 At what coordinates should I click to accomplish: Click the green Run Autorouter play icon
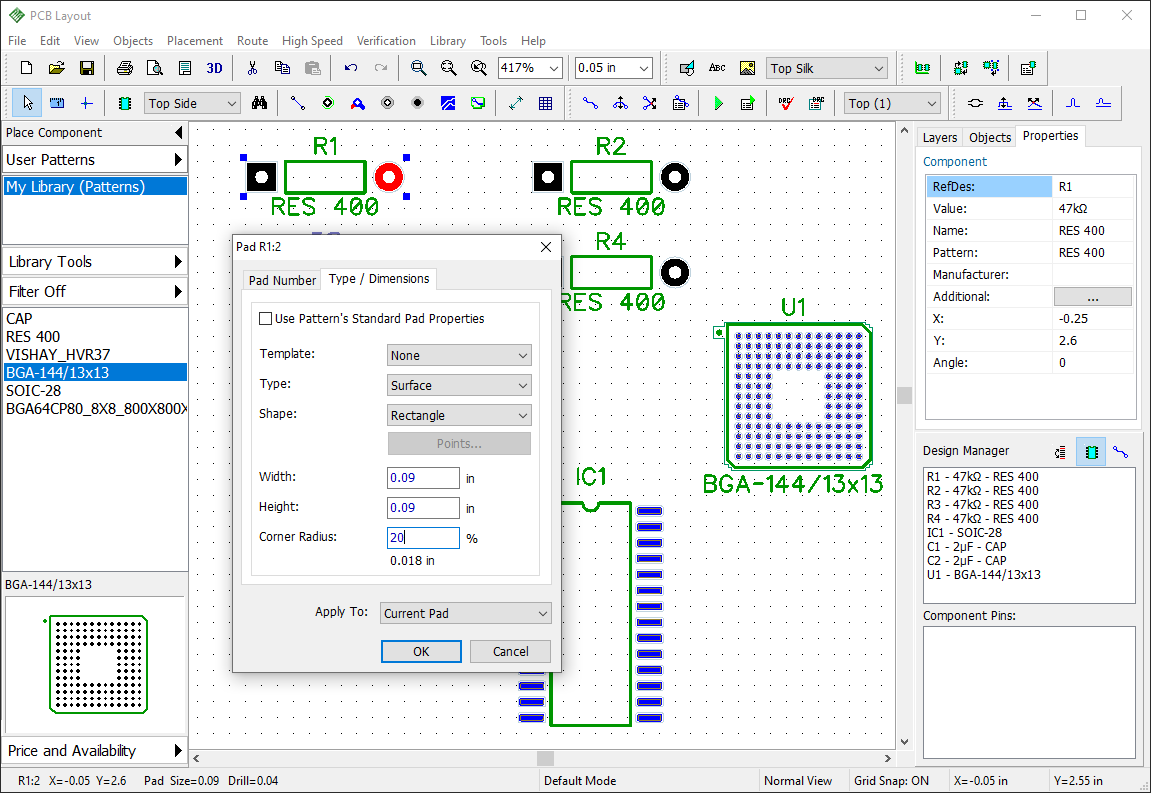pyautogui.click(x=718, y=104)
